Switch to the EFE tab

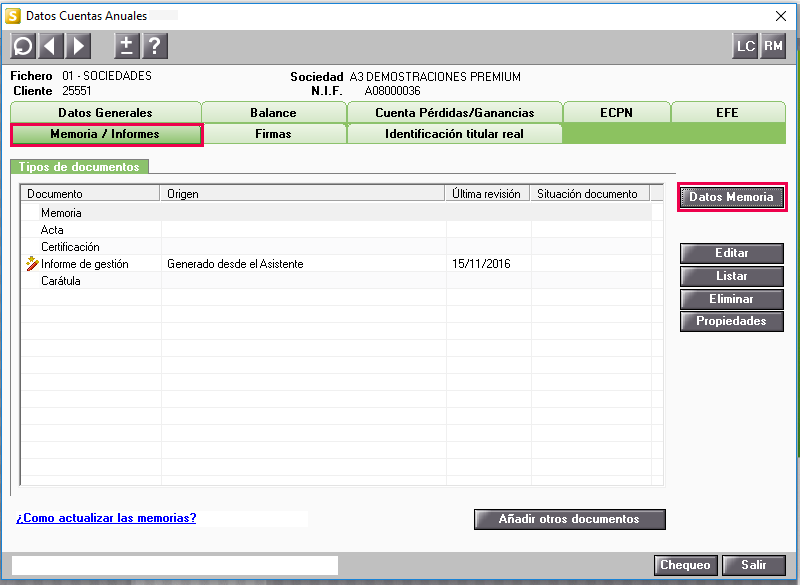pos(728,113)
